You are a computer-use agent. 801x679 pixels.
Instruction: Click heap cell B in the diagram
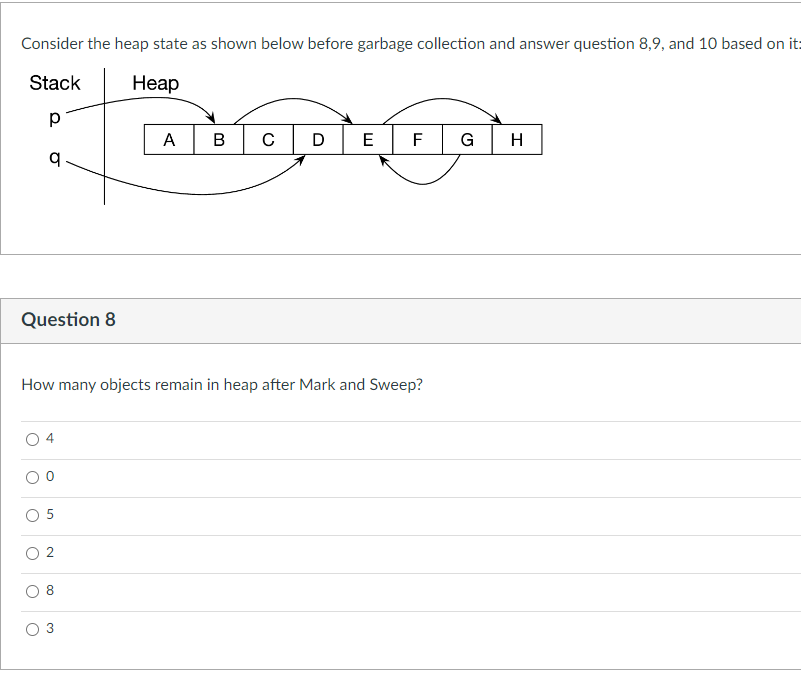[218, 139]
